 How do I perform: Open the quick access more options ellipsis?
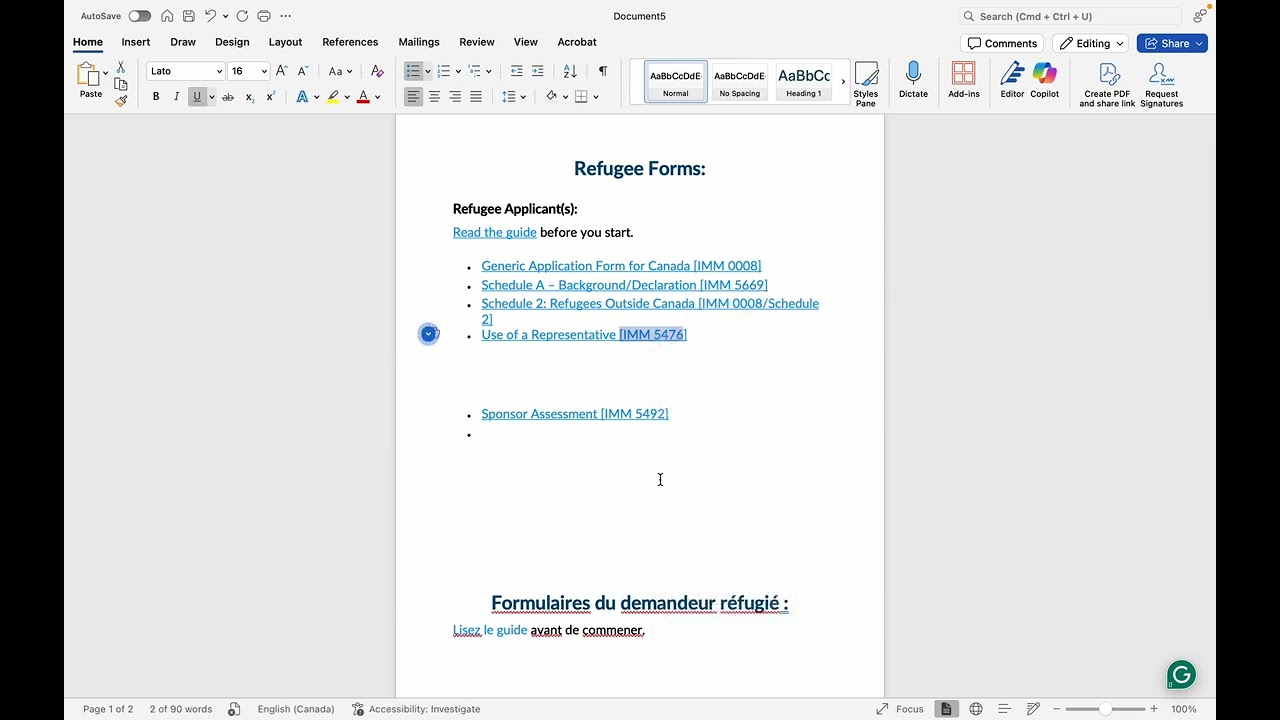[286, 16]
